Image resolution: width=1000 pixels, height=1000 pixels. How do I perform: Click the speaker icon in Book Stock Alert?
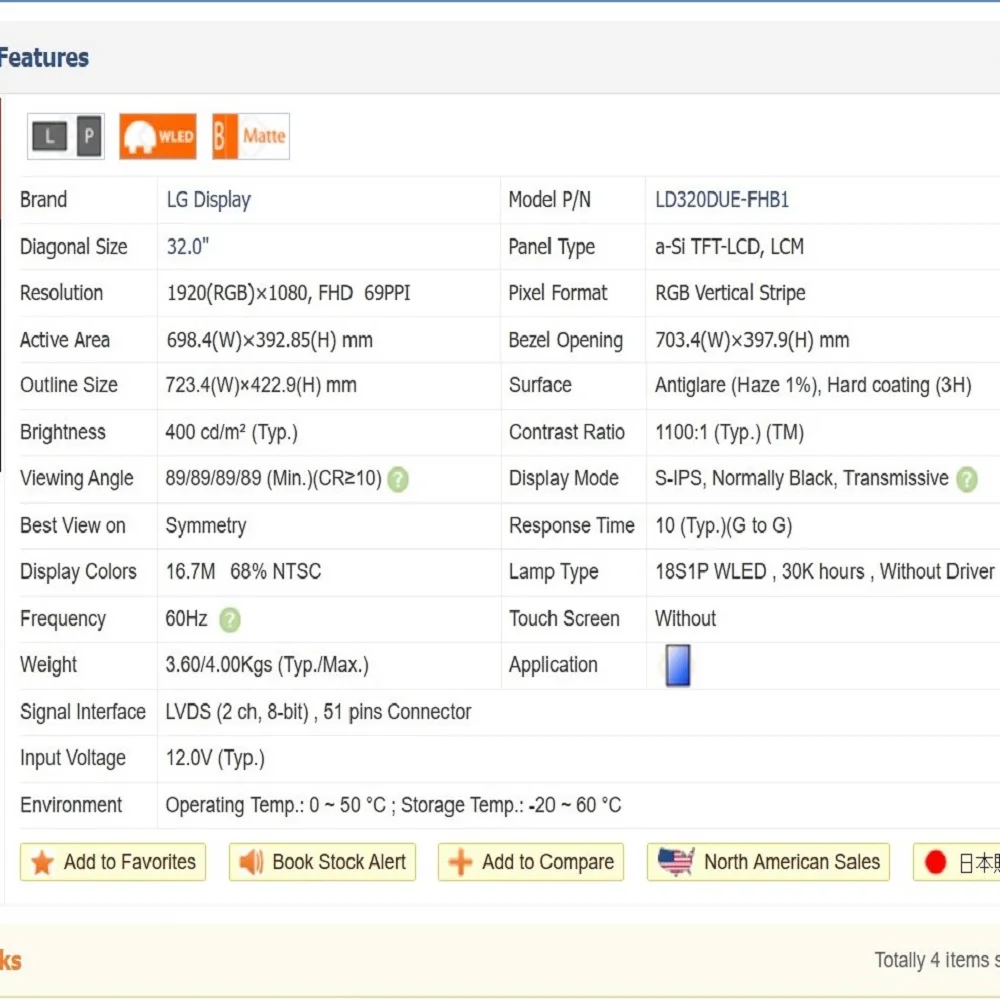(x=251, y=862)
